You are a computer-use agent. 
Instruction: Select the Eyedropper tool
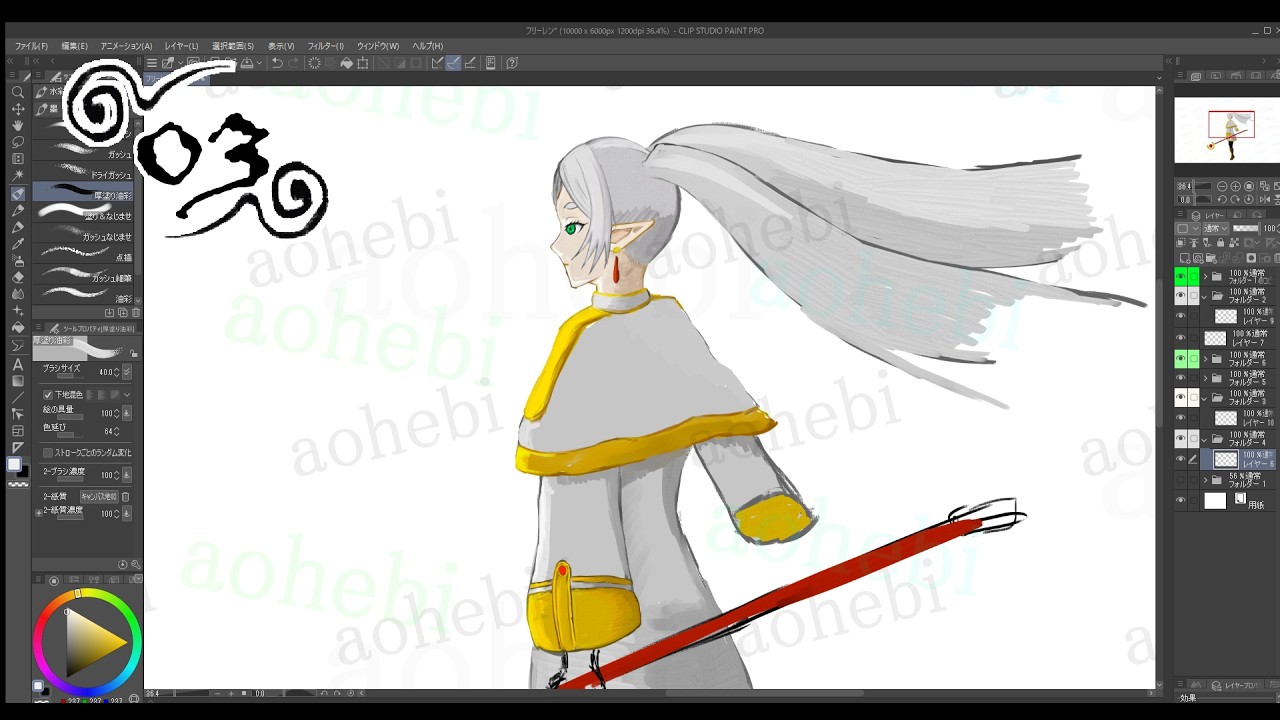(x=17, y=244)
